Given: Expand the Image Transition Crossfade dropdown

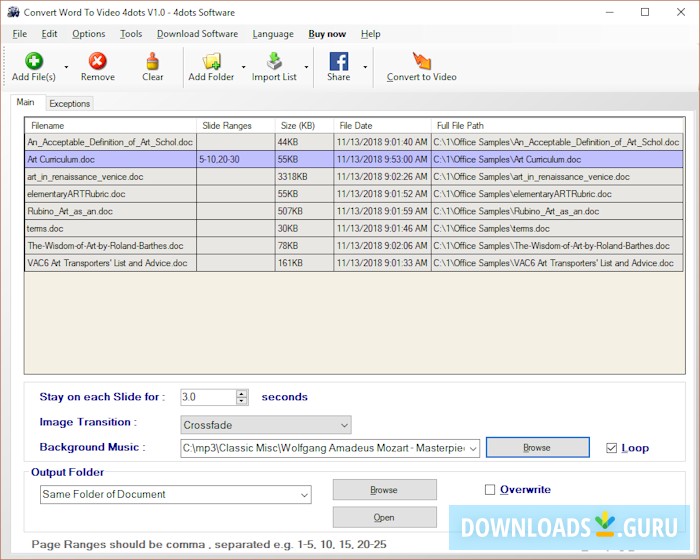Looking at the screenshot, I should pos(343,425).
